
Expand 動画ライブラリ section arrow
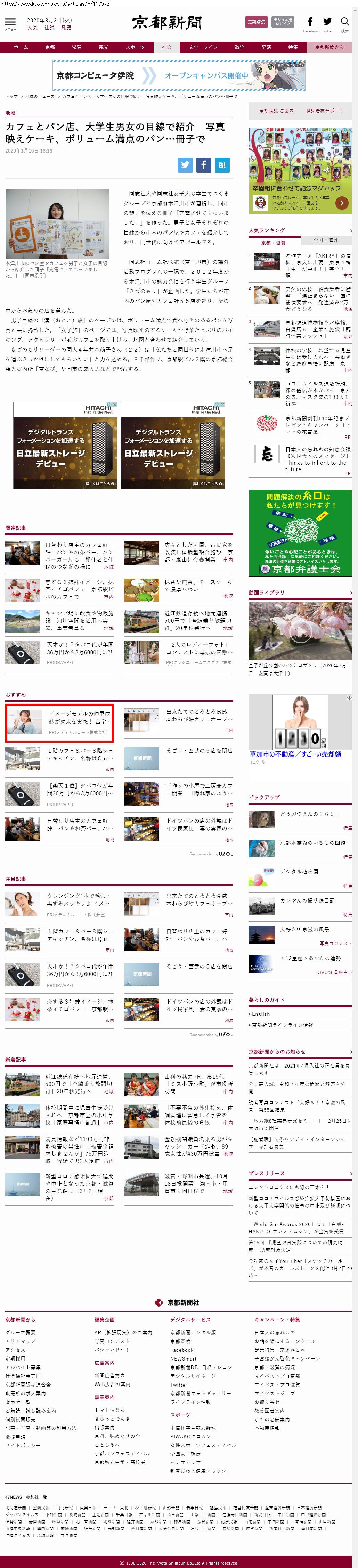click(x=351, y=592)
